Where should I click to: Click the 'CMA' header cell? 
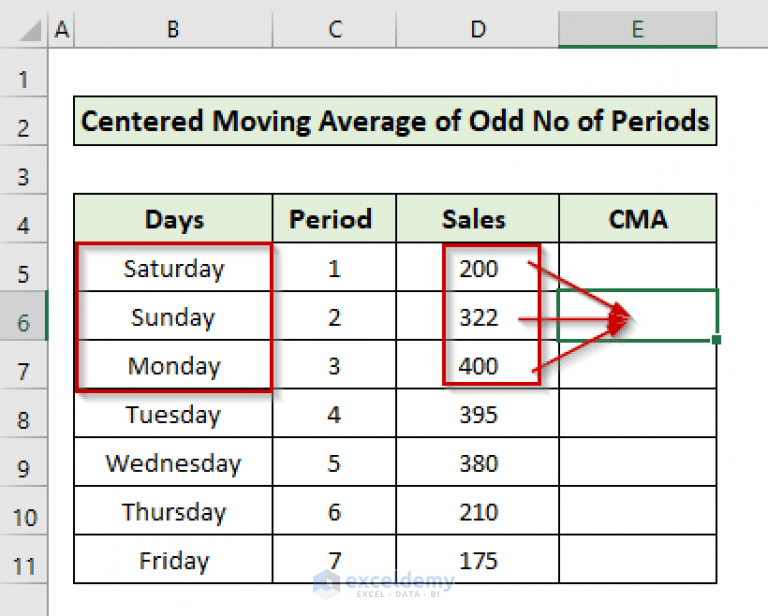(x=637, y=218)
